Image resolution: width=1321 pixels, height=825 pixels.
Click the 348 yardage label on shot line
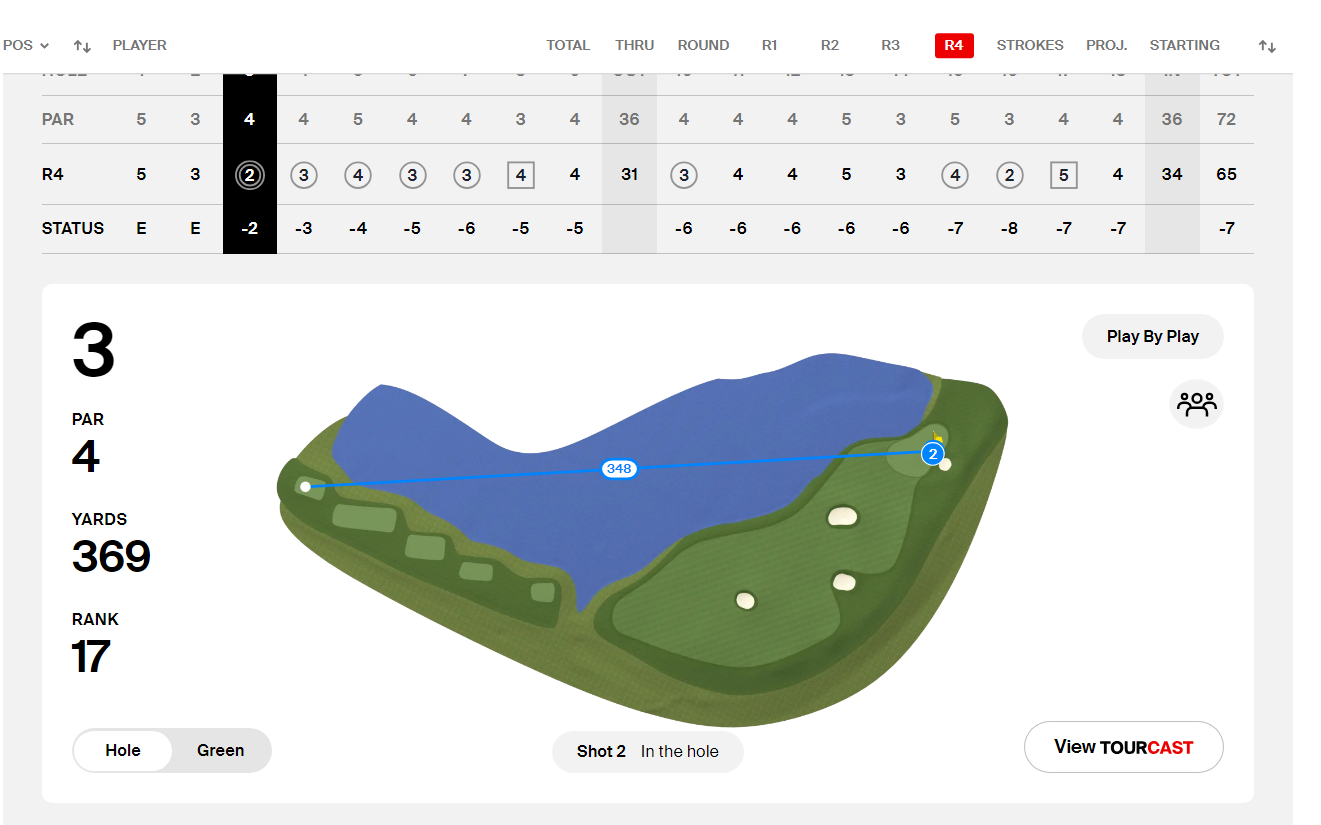(619, 468)
